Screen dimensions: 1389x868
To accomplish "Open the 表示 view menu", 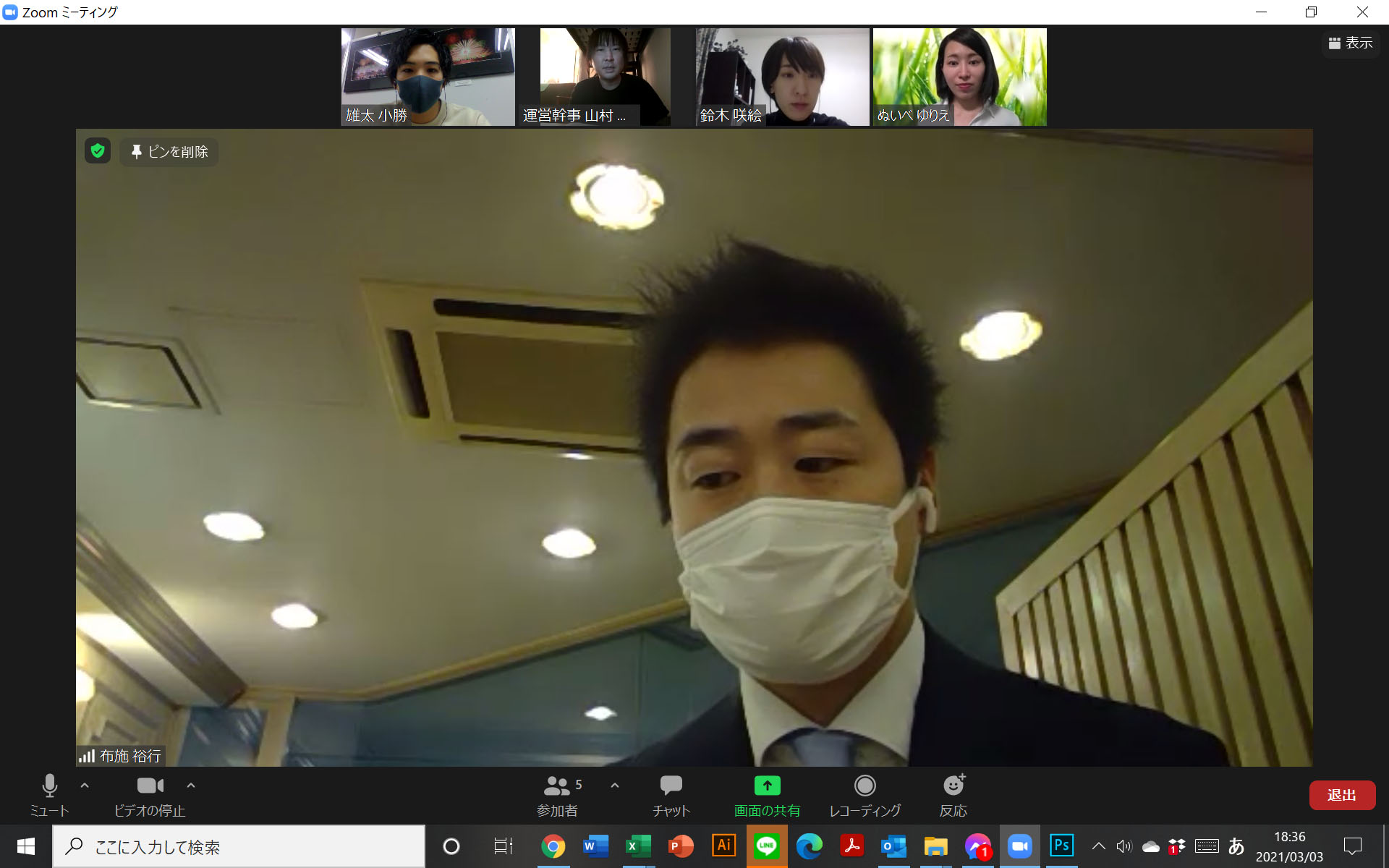I will point(1351,43).
